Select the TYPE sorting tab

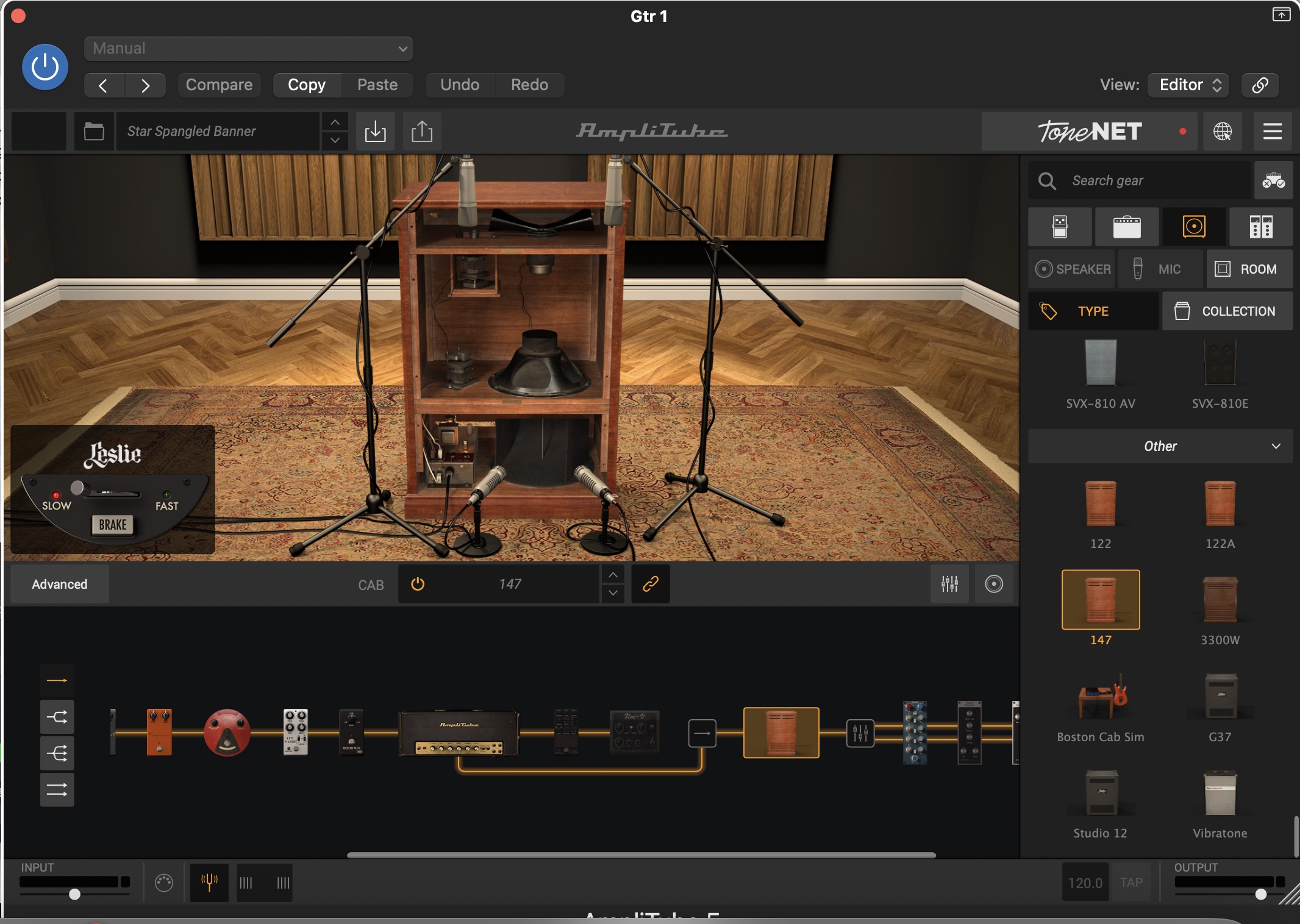(x=1093, y=311)
